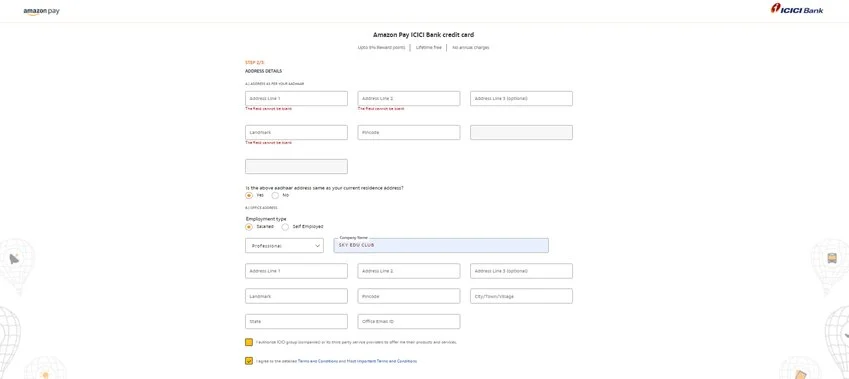The image size is (849, 379).
Task: Focus the office Address Line 2 field
Action: [x=409, y=271]
